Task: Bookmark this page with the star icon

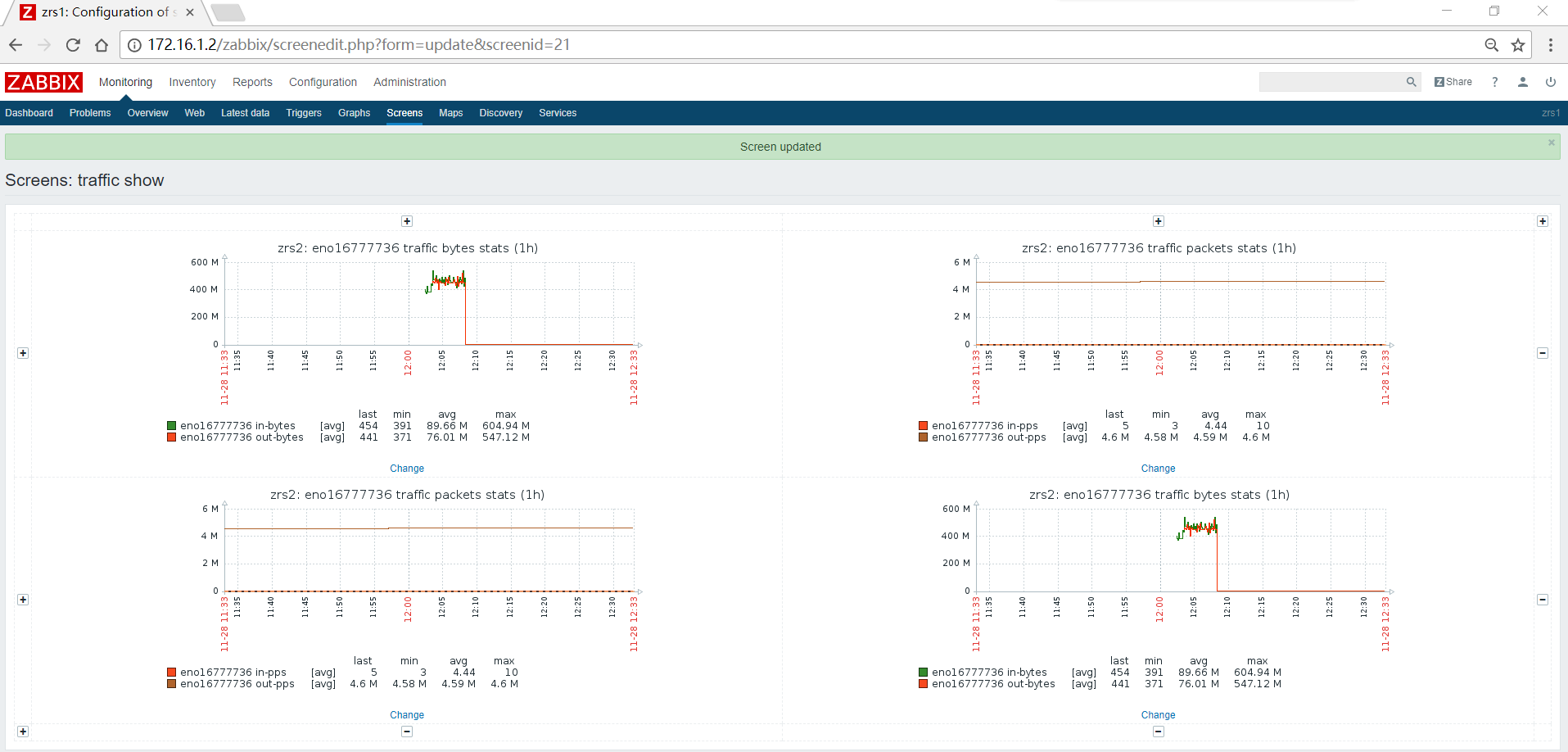Action: pos(1518,45)
